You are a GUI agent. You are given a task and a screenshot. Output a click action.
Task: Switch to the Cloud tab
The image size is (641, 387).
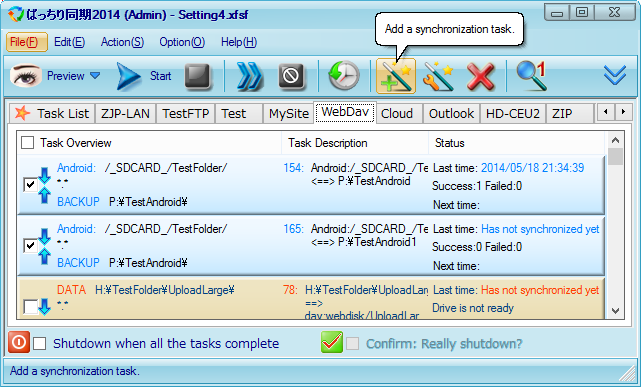397,114
